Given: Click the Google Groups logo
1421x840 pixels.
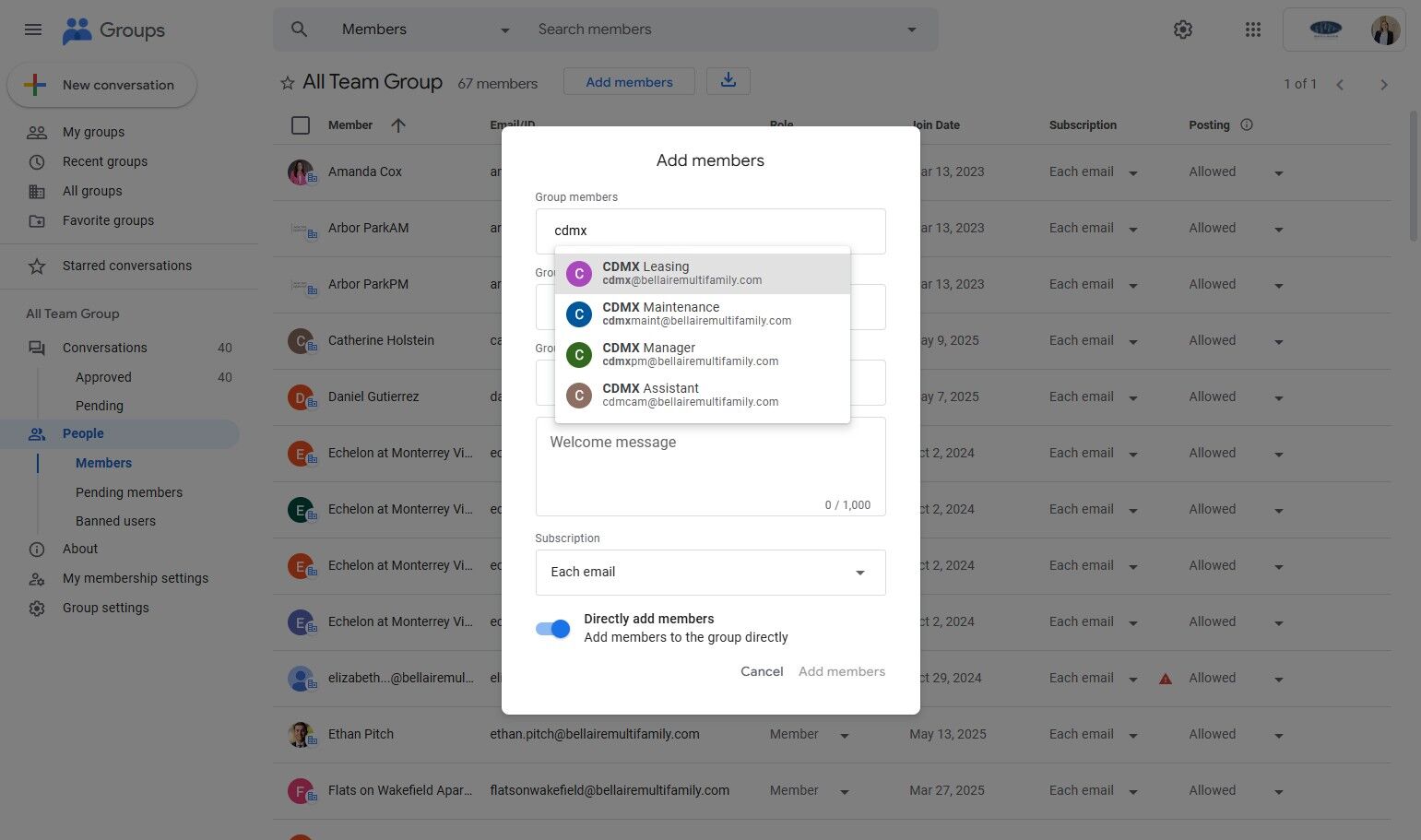Looking at the screenshot, I should coord(113,30).
